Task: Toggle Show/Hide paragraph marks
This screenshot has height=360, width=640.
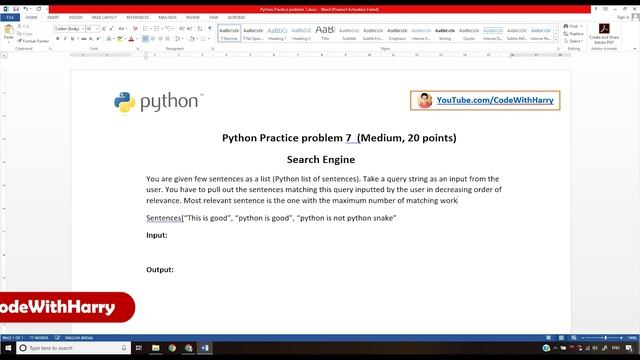Action: [210, 29]
